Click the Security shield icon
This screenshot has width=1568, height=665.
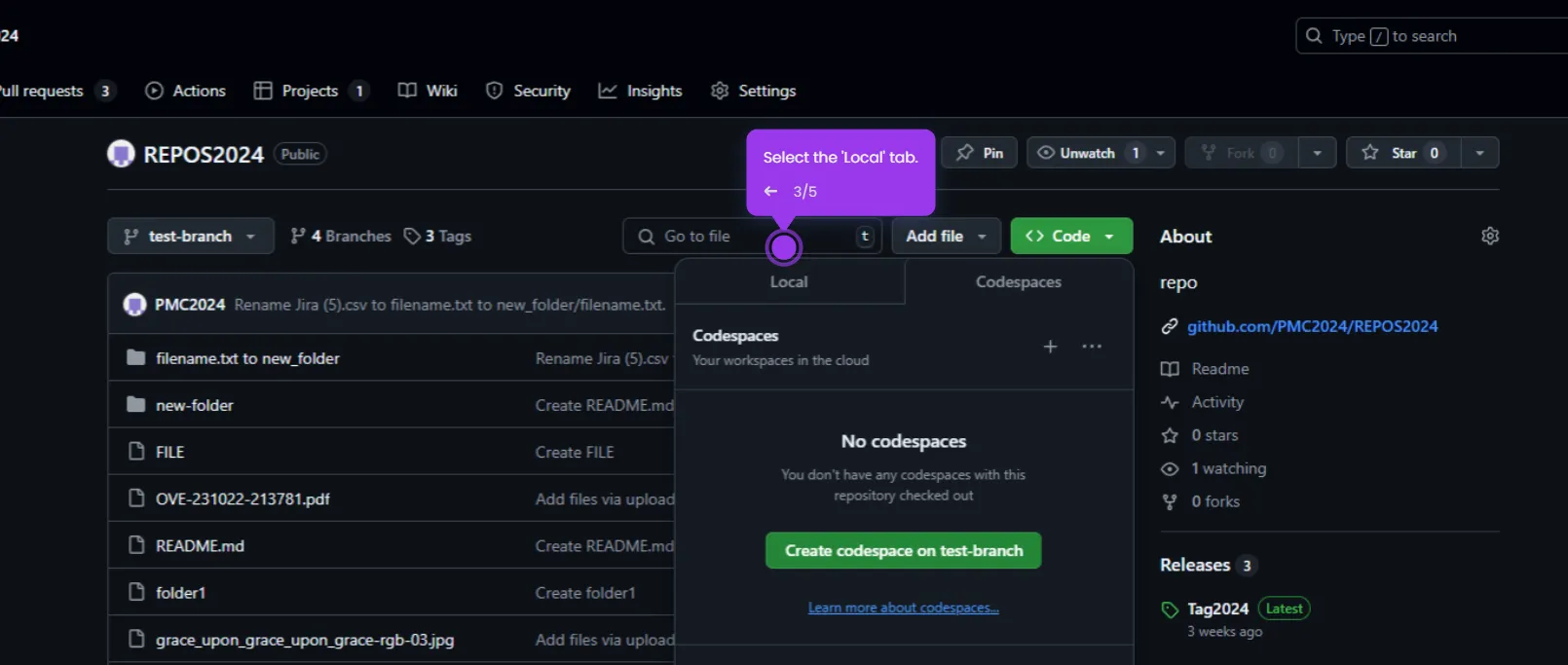point(495,91)
